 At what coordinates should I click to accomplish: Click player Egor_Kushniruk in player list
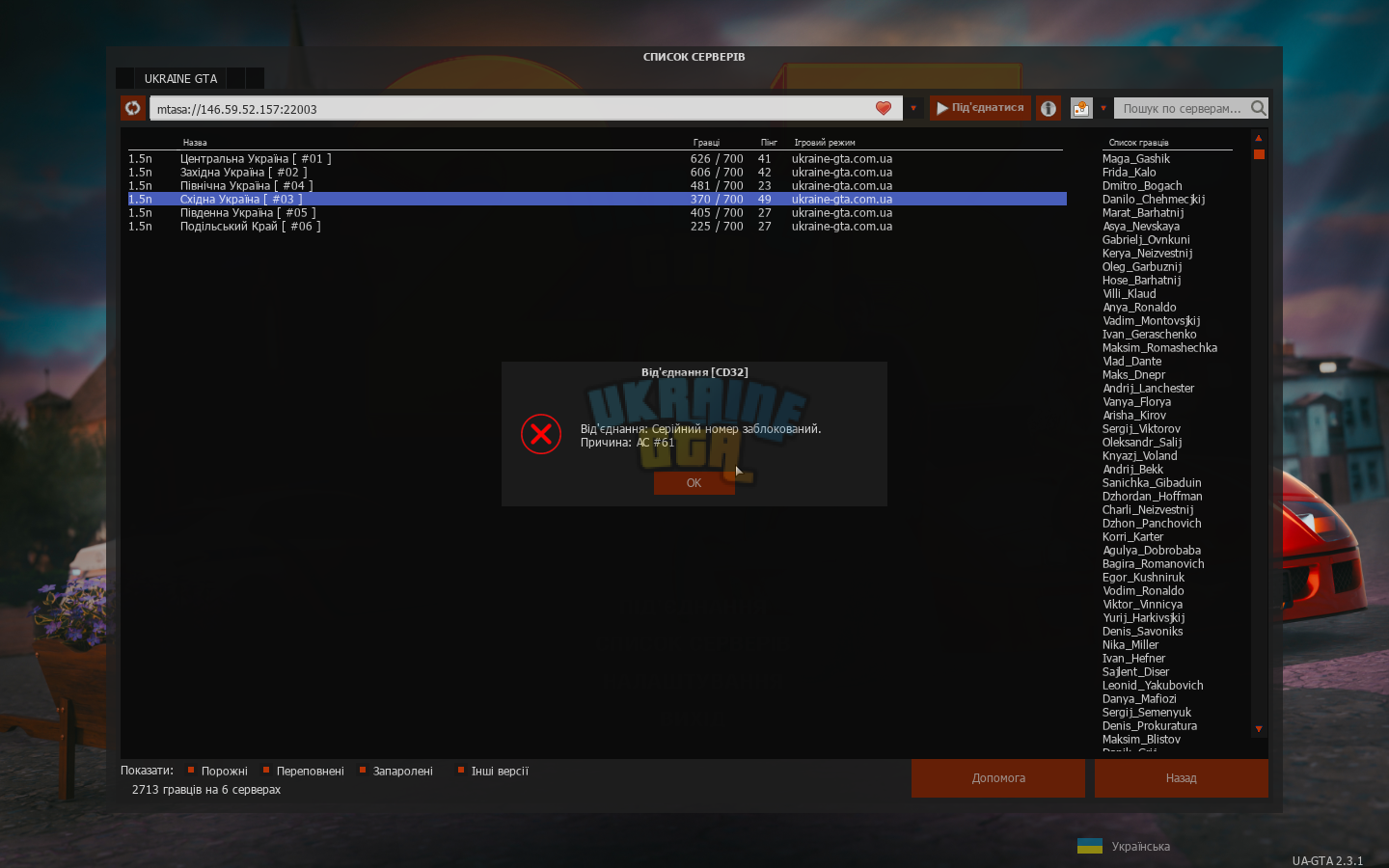[1144, 577]
